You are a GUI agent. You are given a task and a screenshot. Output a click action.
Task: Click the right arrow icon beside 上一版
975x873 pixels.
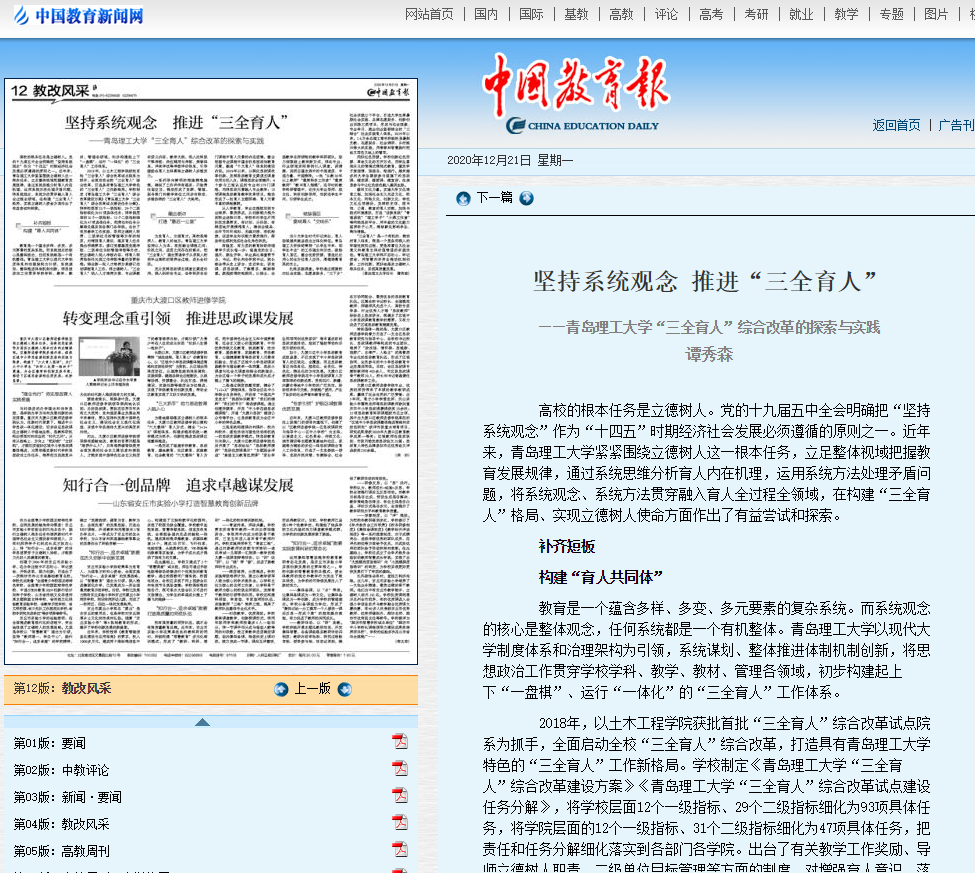pos(344,689)
